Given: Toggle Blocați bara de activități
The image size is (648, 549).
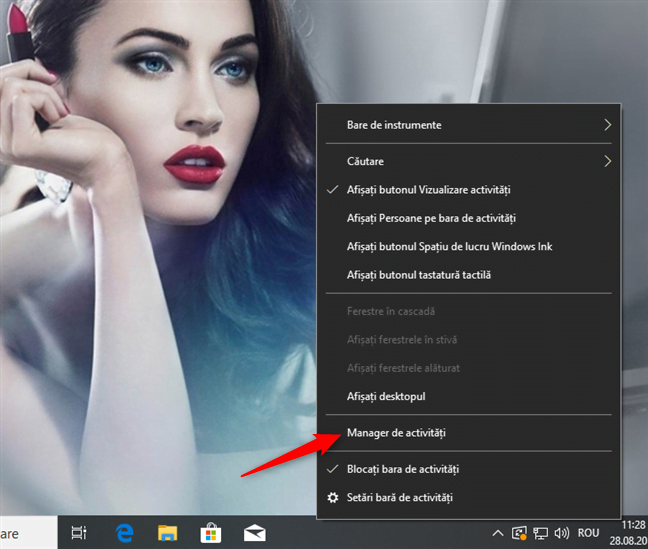Looking at the screenshot, I should tap(403, 468).
